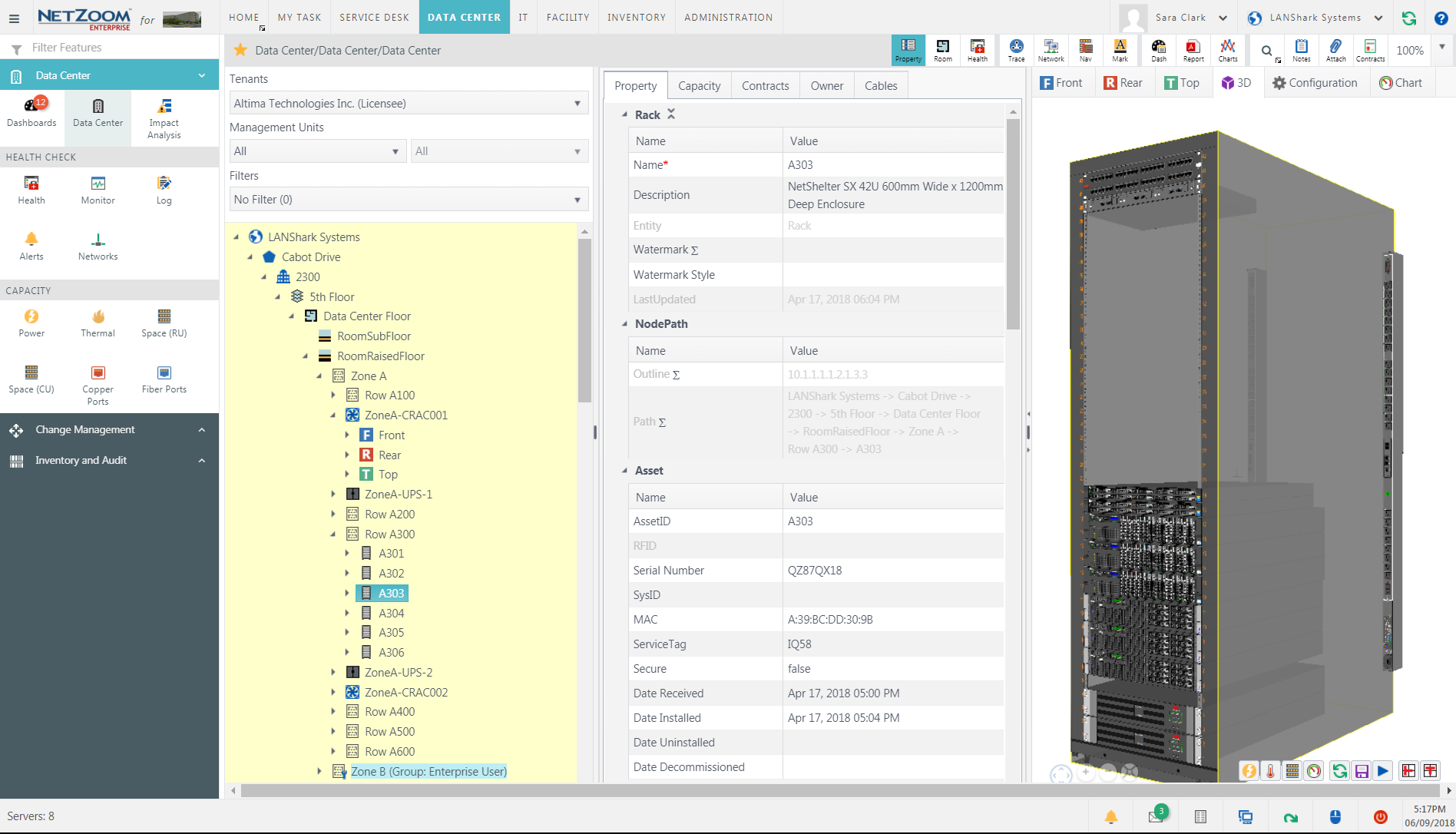Open the Dash toolbar icon
The width and height of the screenshot is (1456, 834).
[x=1159, y=50]
